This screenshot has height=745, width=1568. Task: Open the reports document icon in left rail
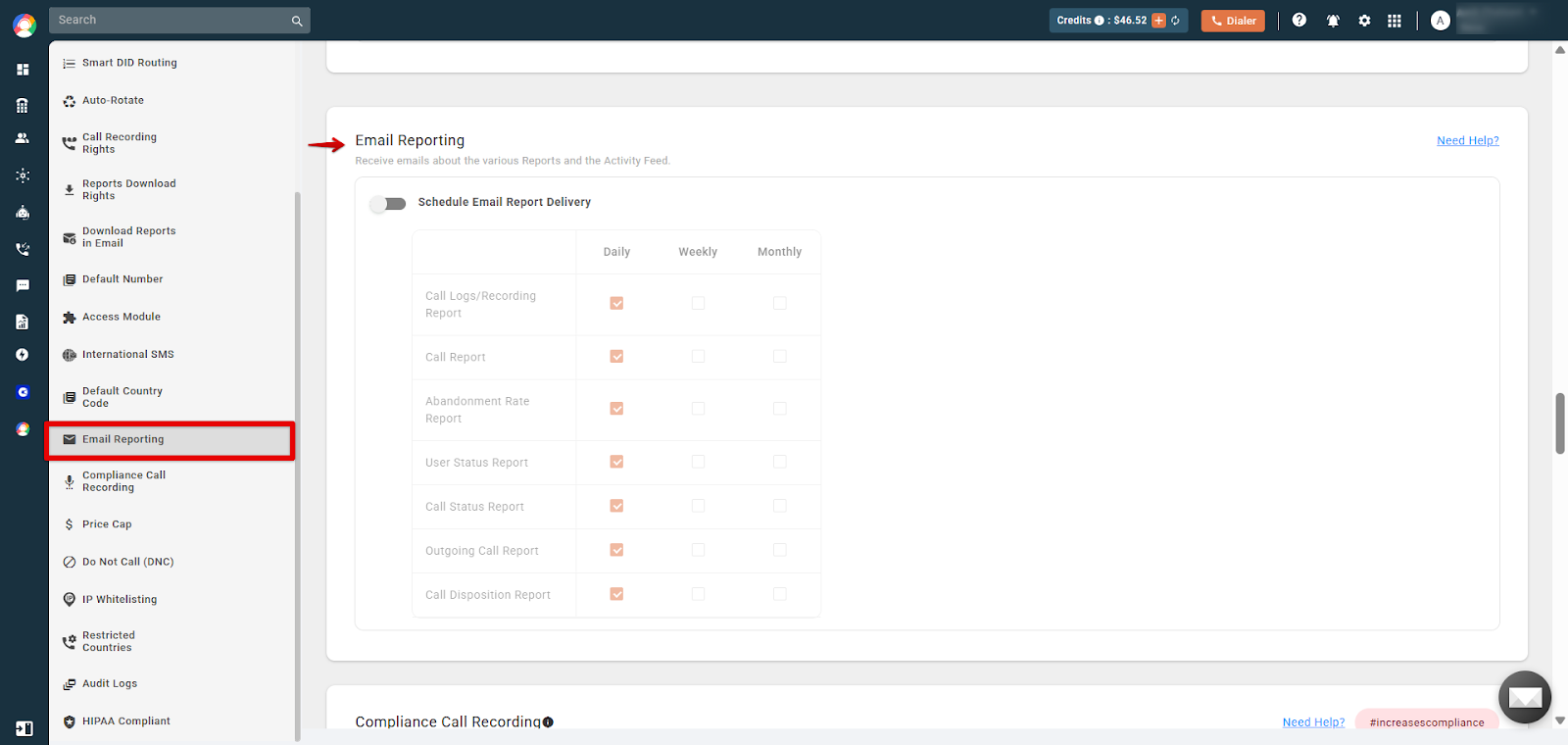tap(23, 322)
